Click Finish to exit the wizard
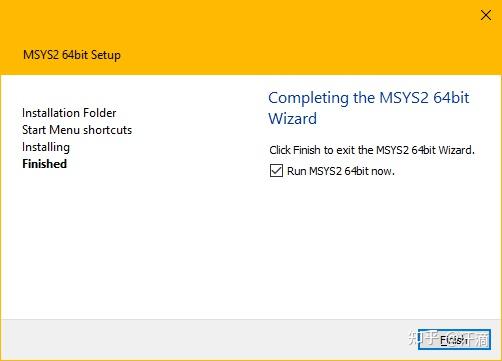 (x=454, y=340)
